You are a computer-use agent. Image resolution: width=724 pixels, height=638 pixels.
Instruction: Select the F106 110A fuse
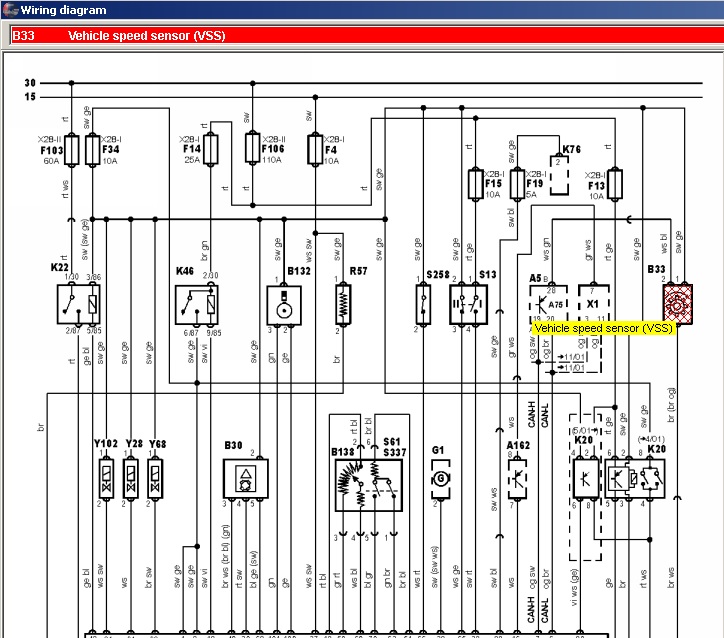(x=253, y=148)
